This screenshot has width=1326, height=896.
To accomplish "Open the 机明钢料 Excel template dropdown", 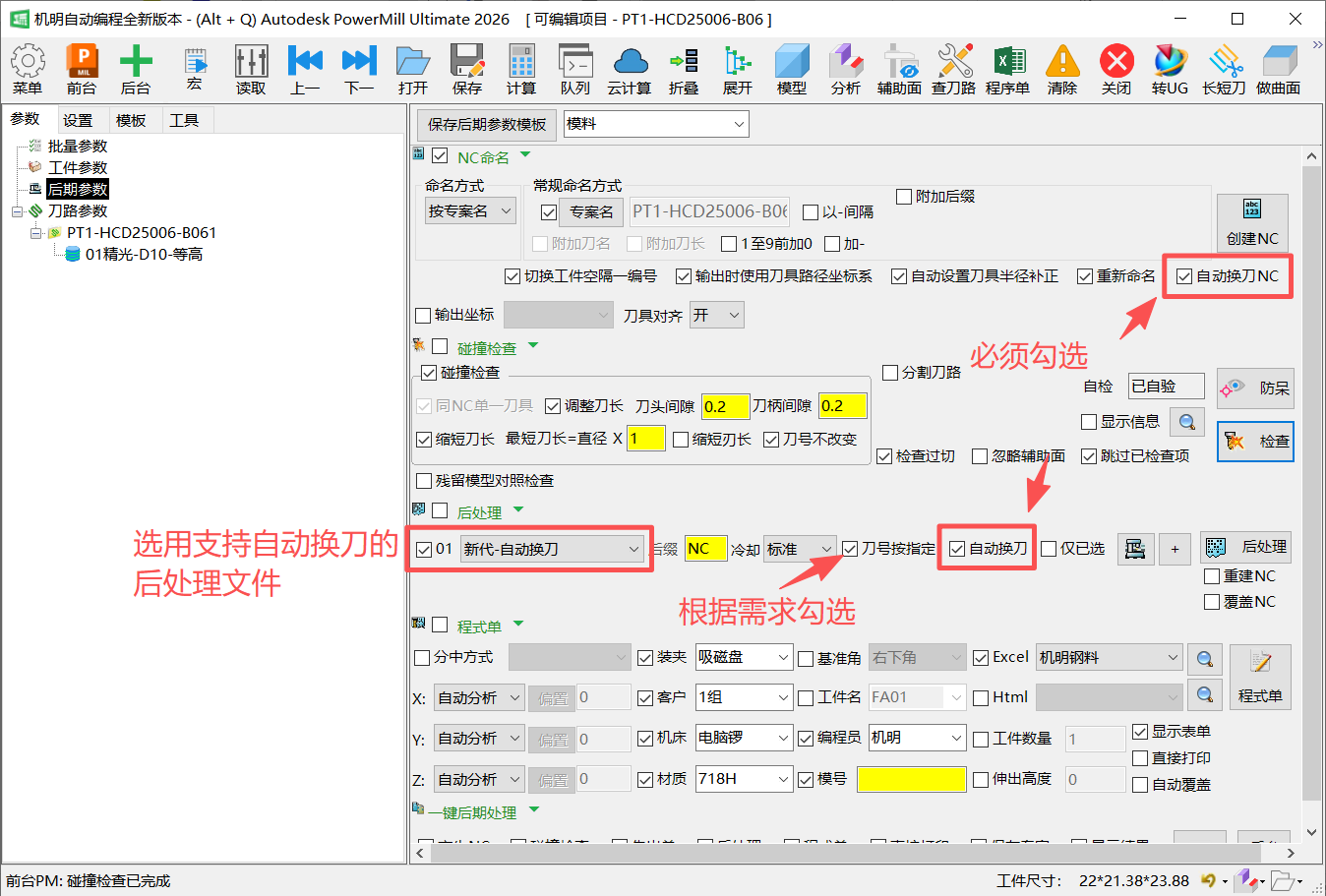I will click(x=1109, y=657).
